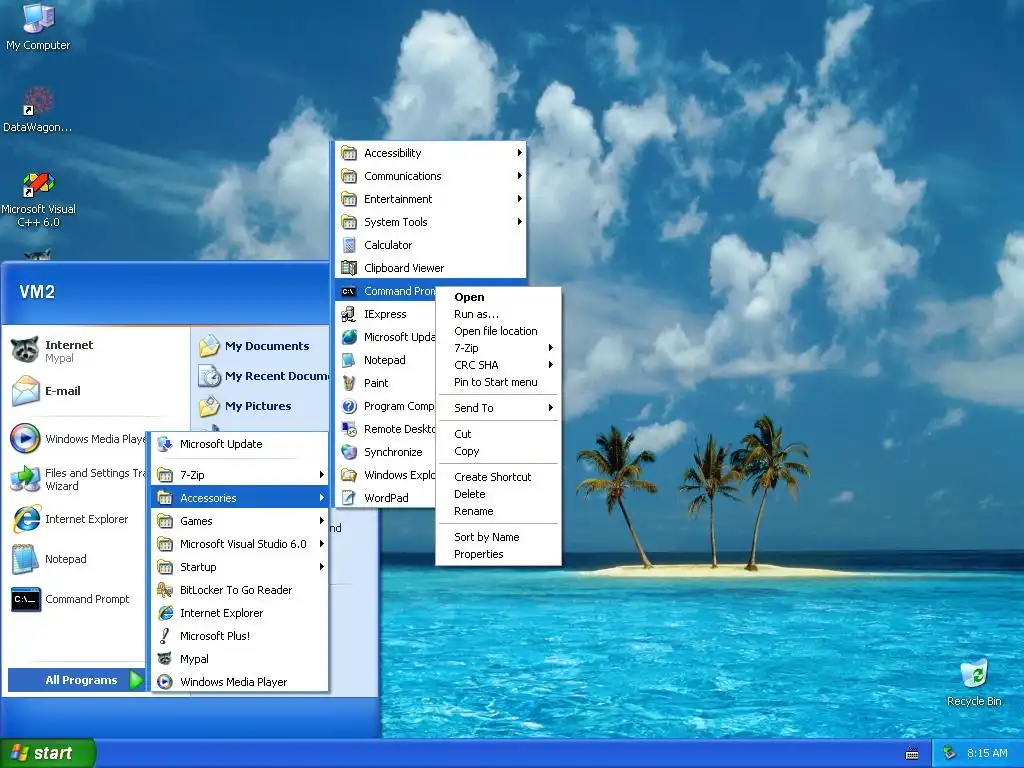Click the VM2 user name header
Image resolution: width=1024 pixels, height=768 pixels.
click(x=37, y=291)
